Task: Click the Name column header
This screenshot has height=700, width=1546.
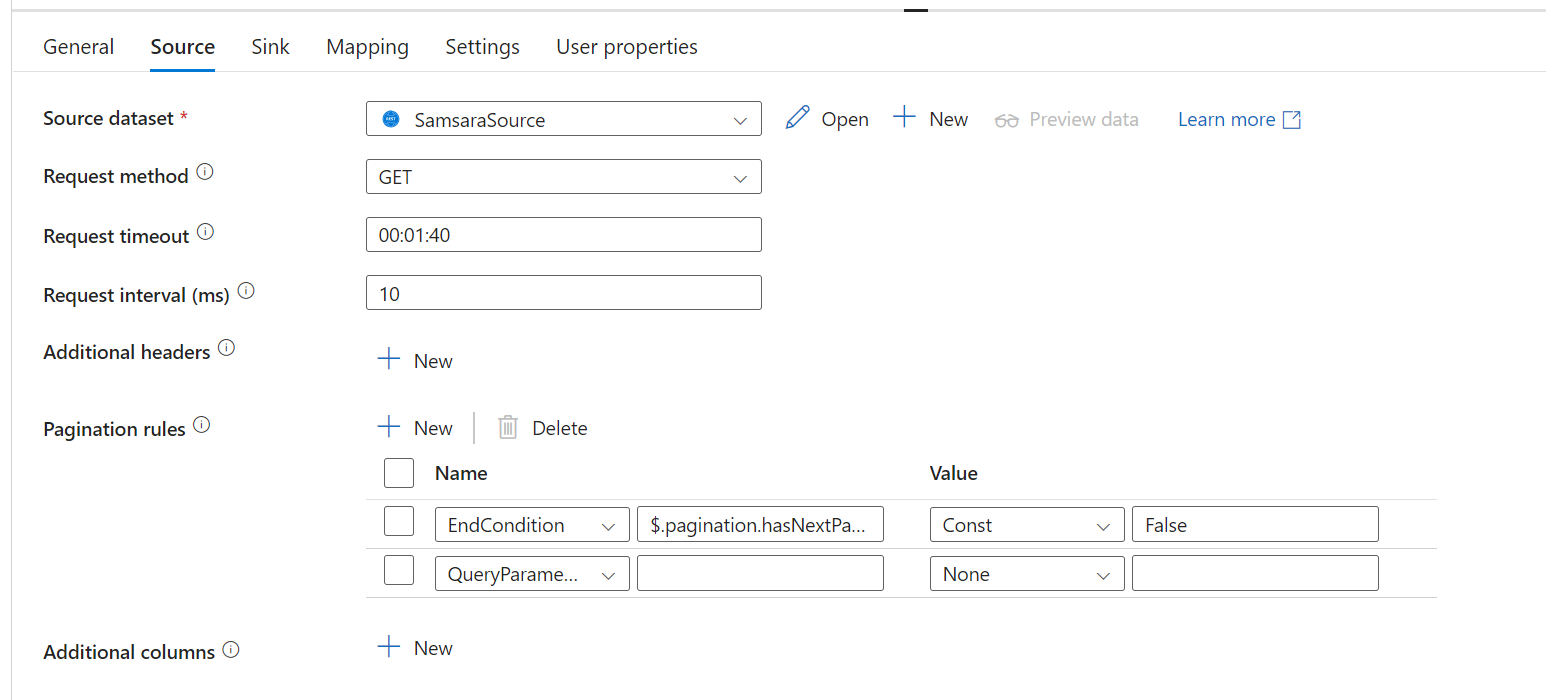Action: pyautogui.click(x=461, y=473)
